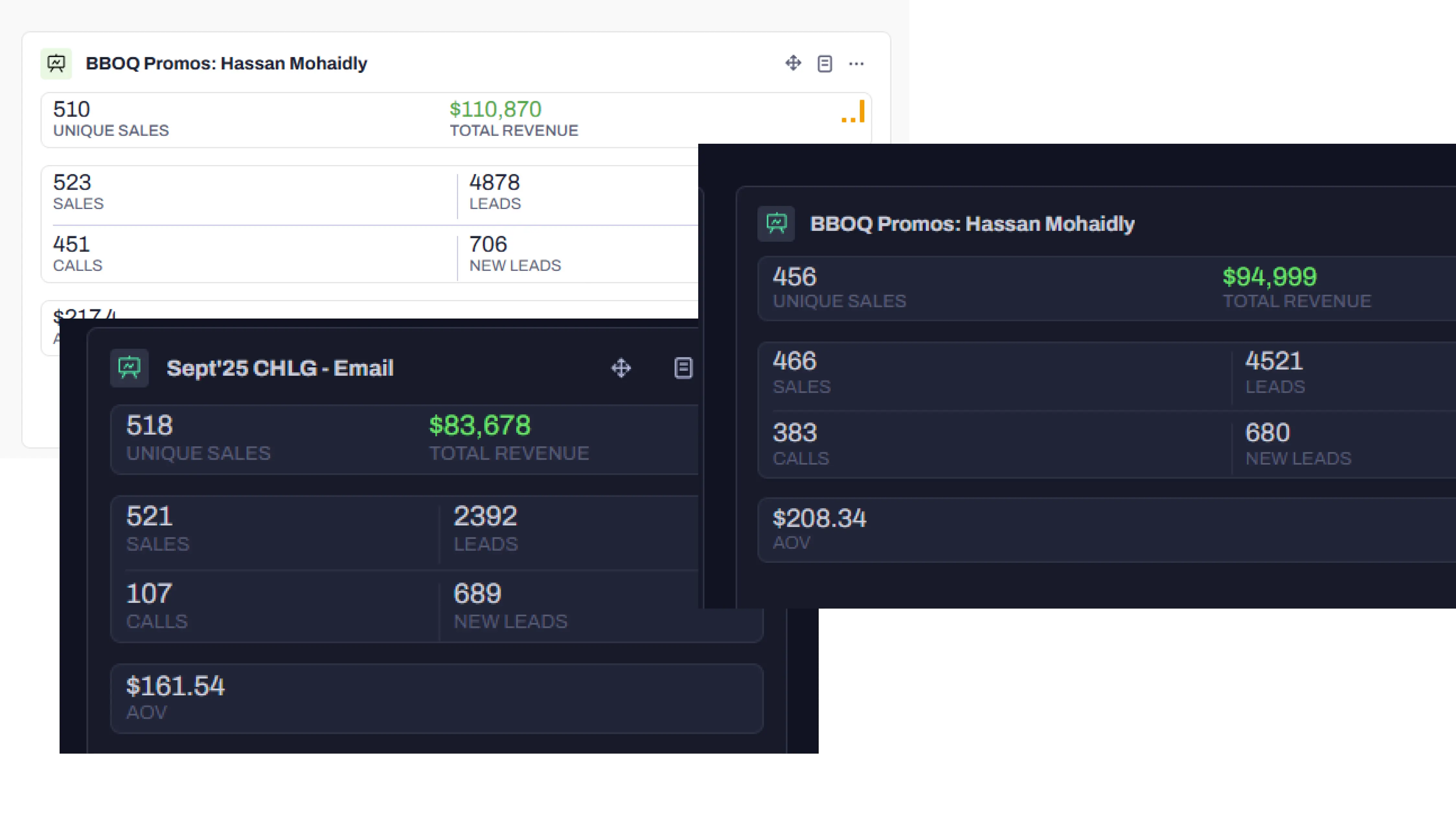1456x830 pixels.
Task: Select the $110,870 total revenue figure
Action: pyautogui.click(x=495, y=109)
